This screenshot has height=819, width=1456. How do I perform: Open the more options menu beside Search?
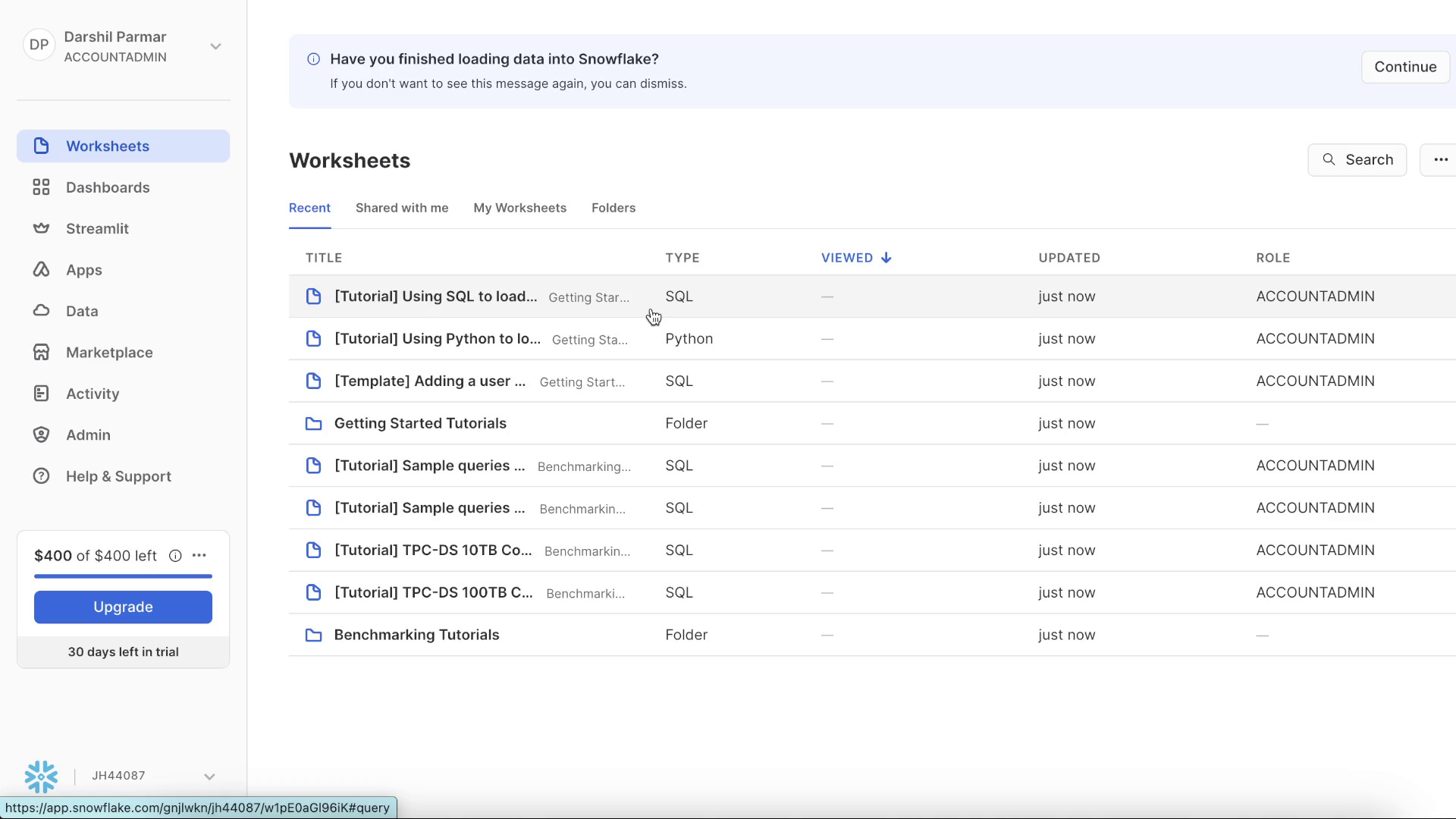click(x=1440, y=160)
